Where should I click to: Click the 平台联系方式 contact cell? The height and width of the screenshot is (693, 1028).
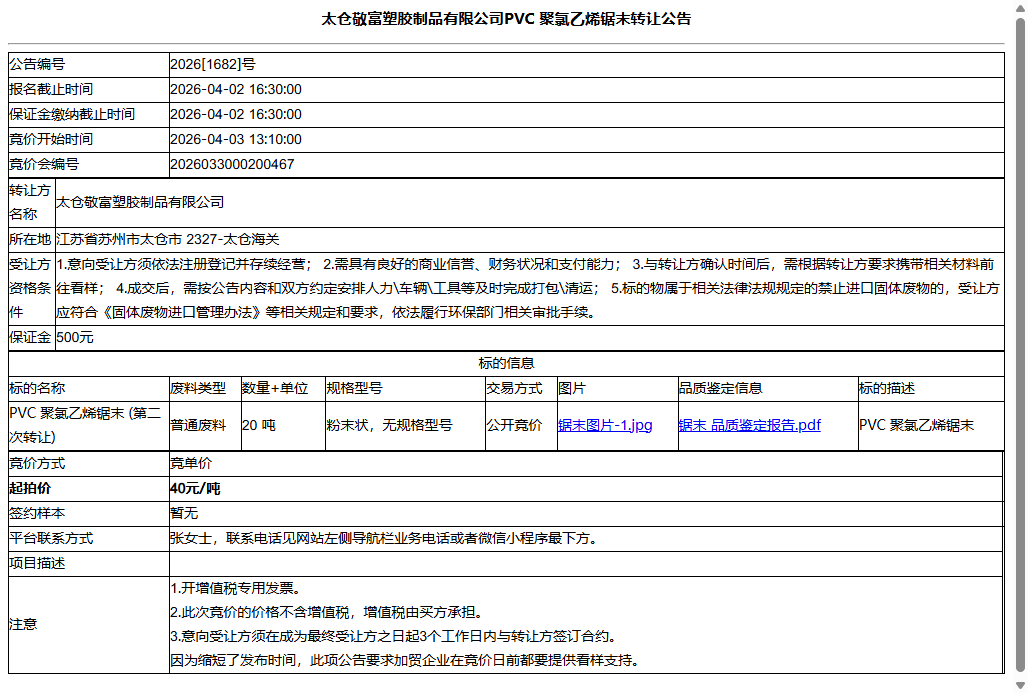[x=380, y=538]
